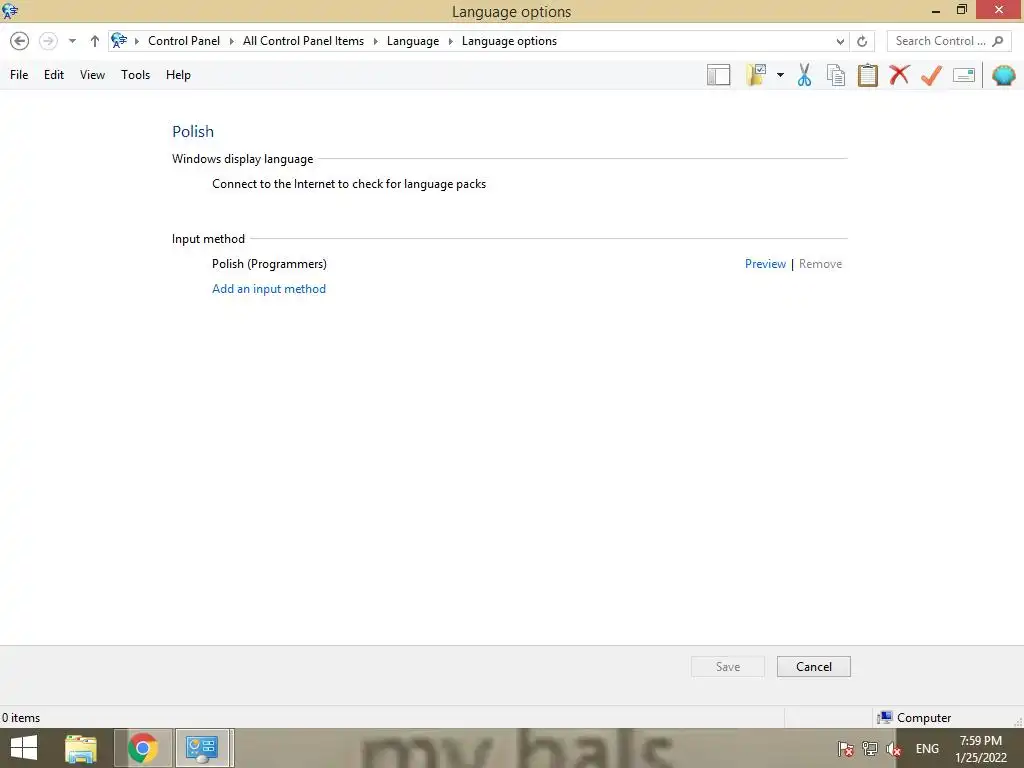Click the Cancel button
Viewport: 1024px width, 768px height.
click(x=814, y=667)
